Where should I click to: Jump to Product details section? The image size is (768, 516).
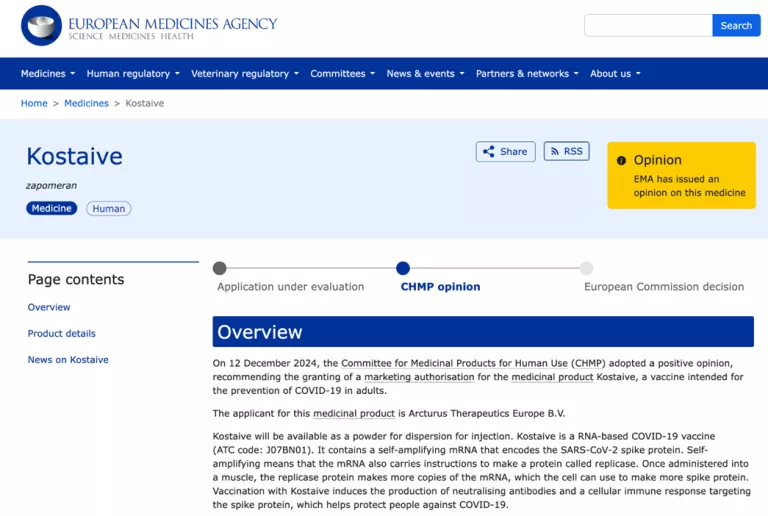(x=62, y=334)
